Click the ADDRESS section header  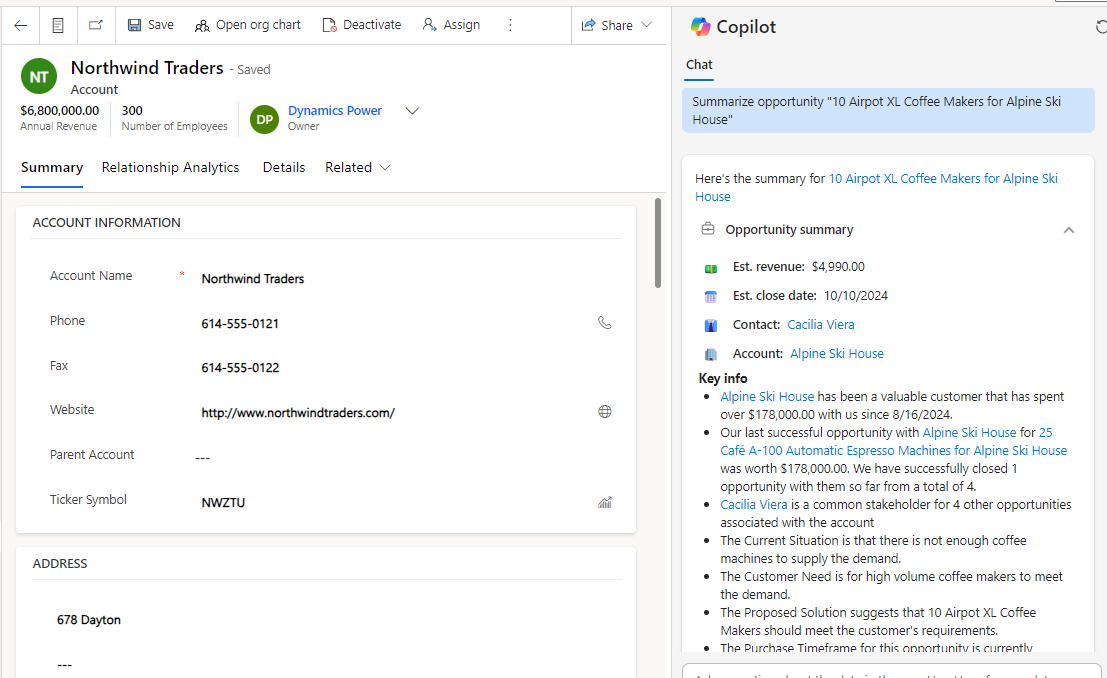coord(60,564)
